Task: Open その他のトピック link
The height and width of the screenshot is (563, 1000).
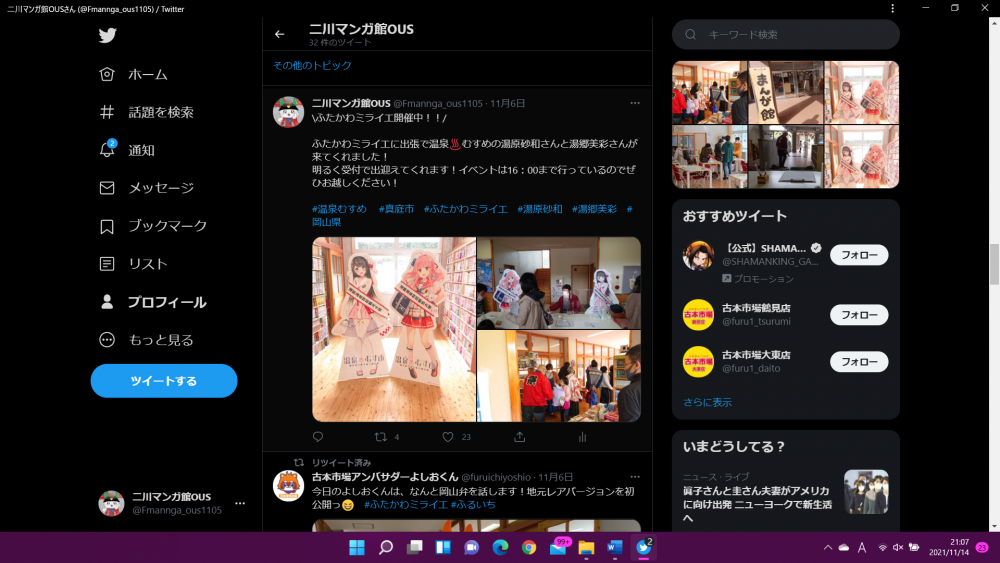Action: [312, 65]
